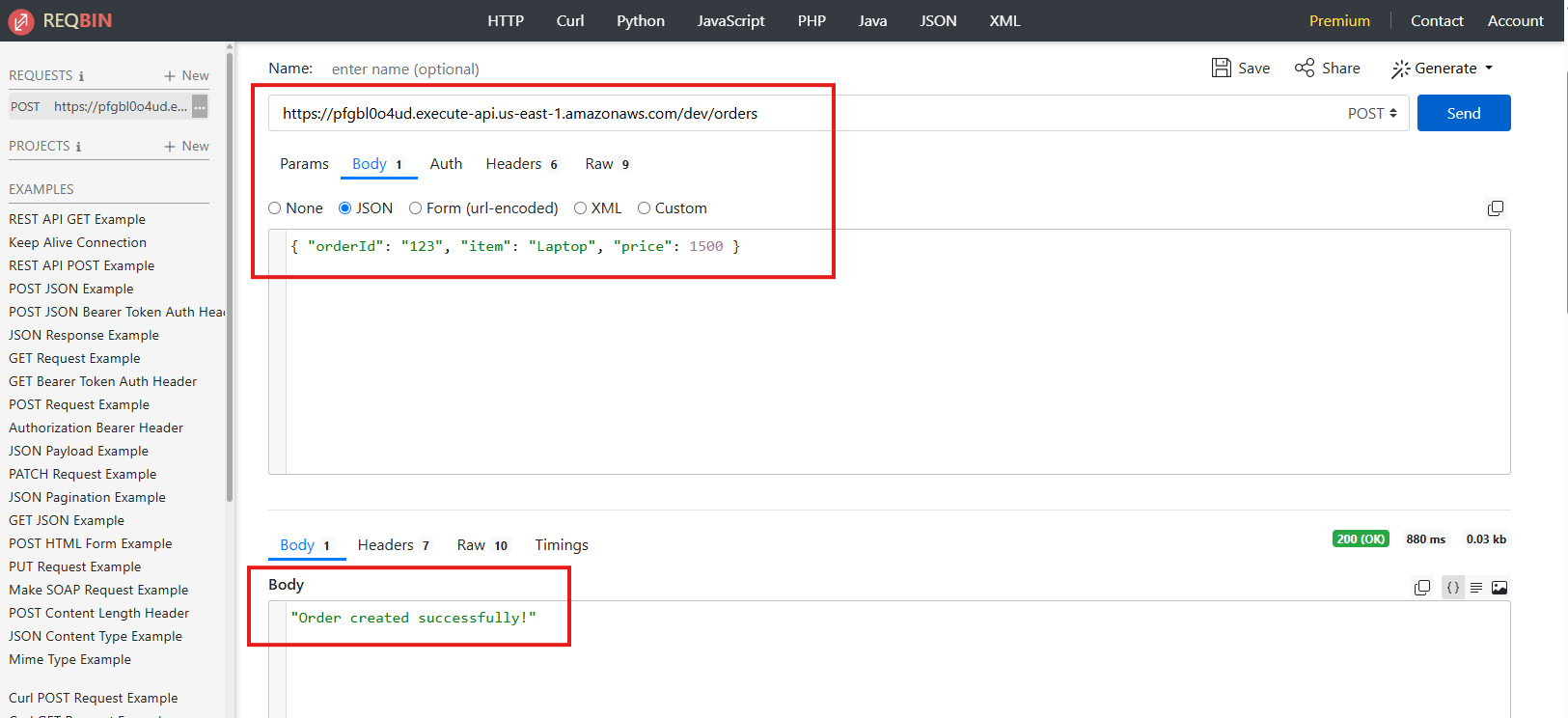Open Make SOAP Request Example

(x=98, y=591)
